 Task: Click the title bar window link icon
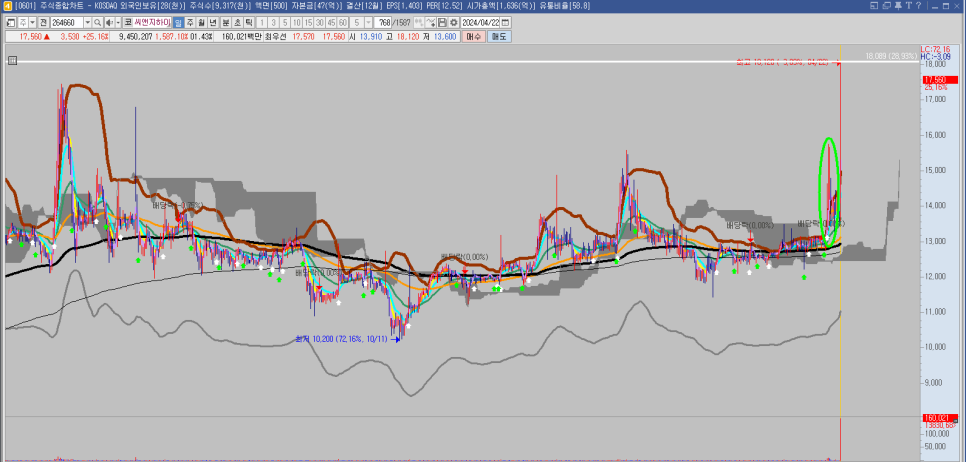[x=874, y=6]
